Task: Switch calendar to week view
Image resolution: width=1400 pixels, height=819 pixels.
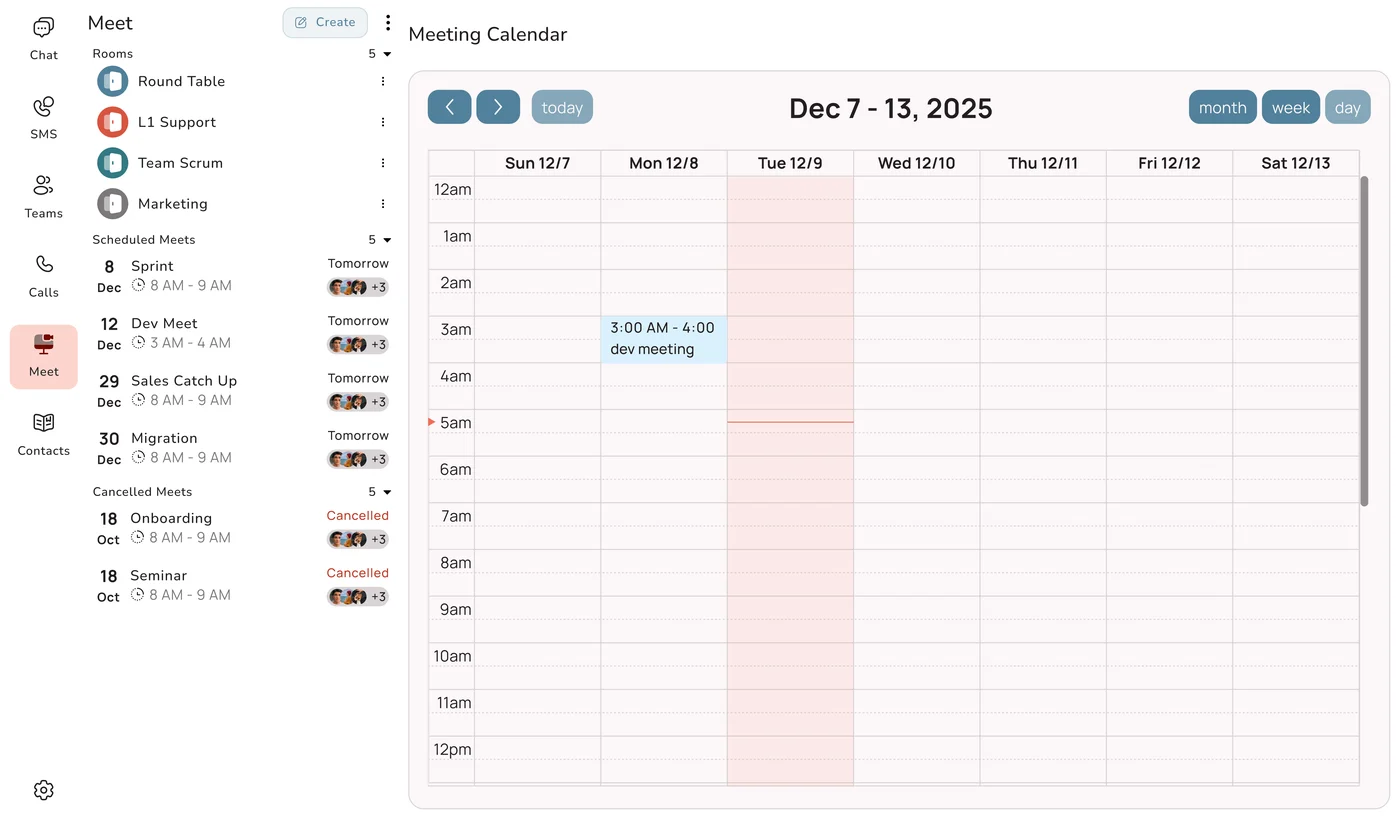Action: [1291, 107]
